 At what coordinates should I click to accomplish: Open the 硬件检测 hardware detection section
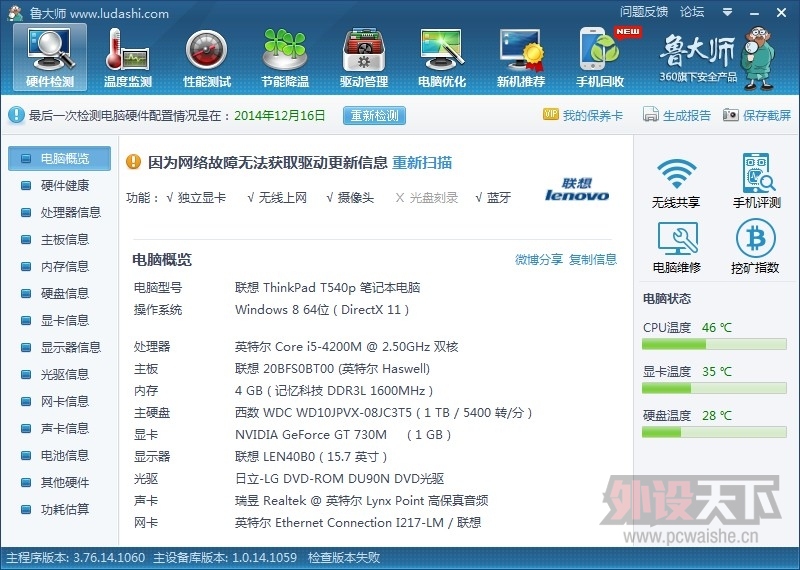click(x=50, y=58)
